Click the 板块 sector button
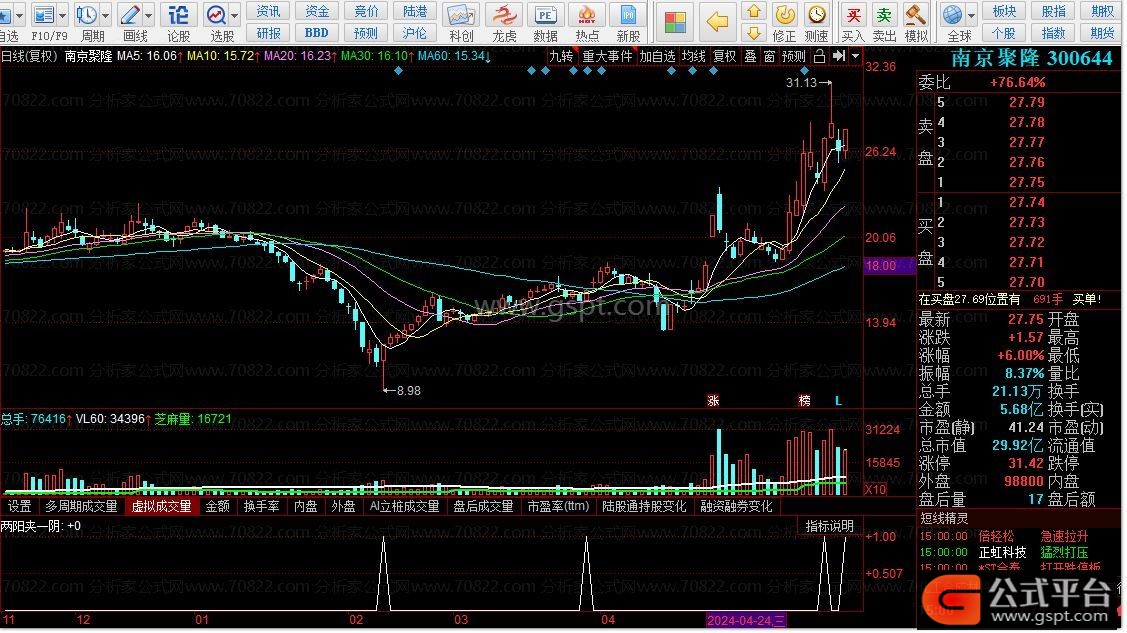This screenshot has width=1127, height=633. tap(1006, 11)
